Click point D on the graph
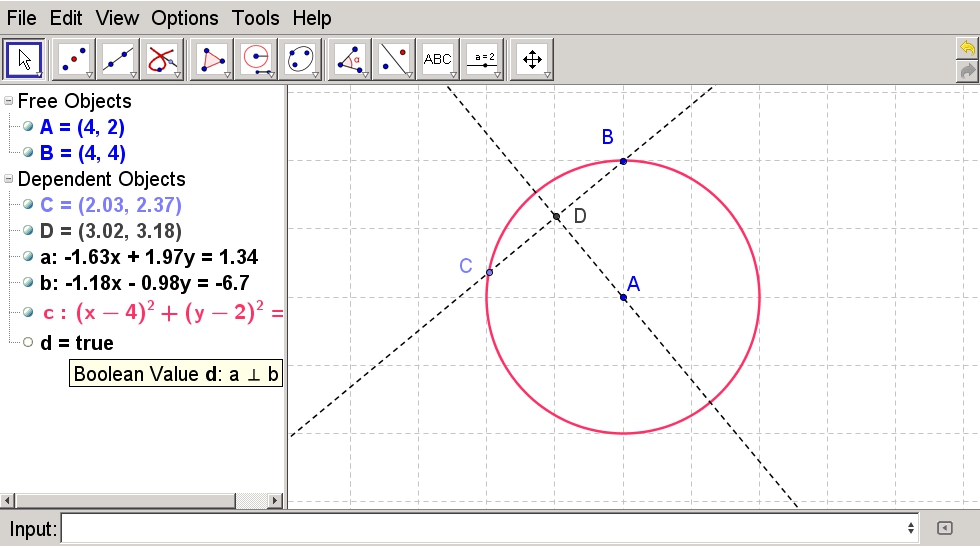The height and width of the screenshot is (548, 980). click(557, 216)
